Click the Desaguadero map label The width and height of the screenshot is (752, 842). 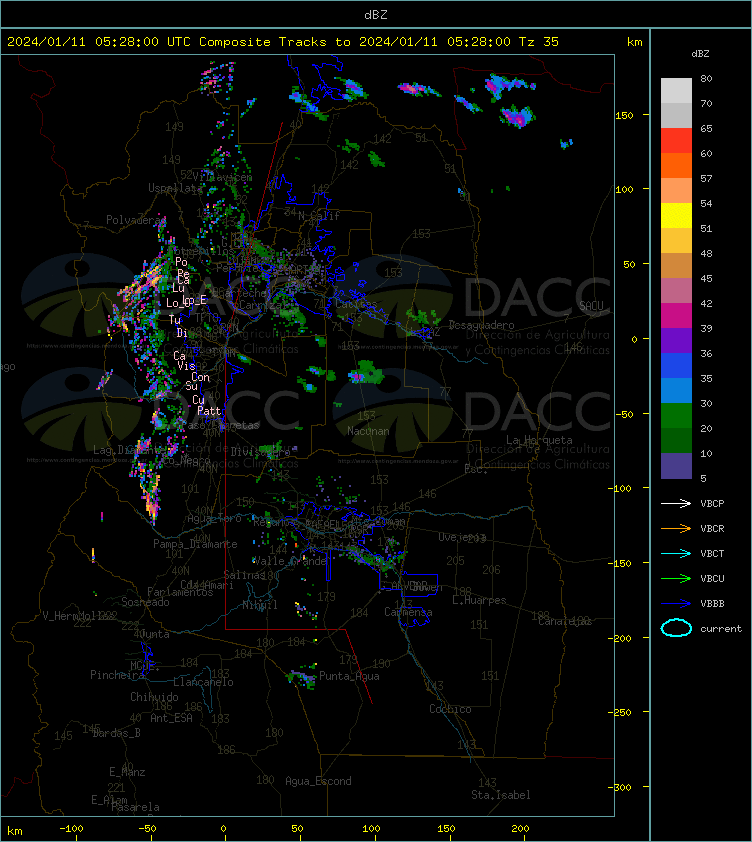[x=481, y=325]
